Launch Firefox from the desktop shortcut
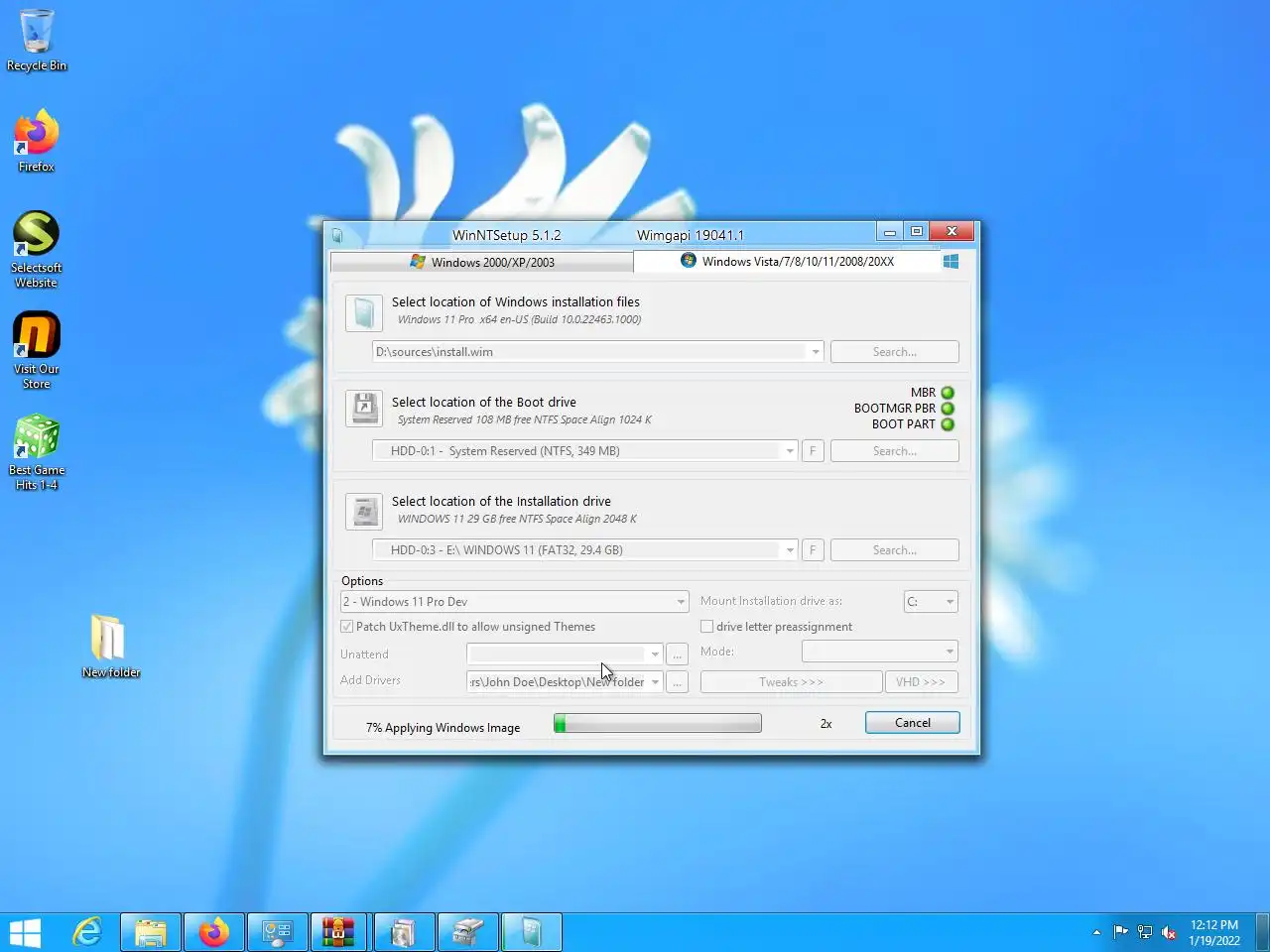Image resolution: width=1270 pixels, height=952 pixels. [37, 141]
